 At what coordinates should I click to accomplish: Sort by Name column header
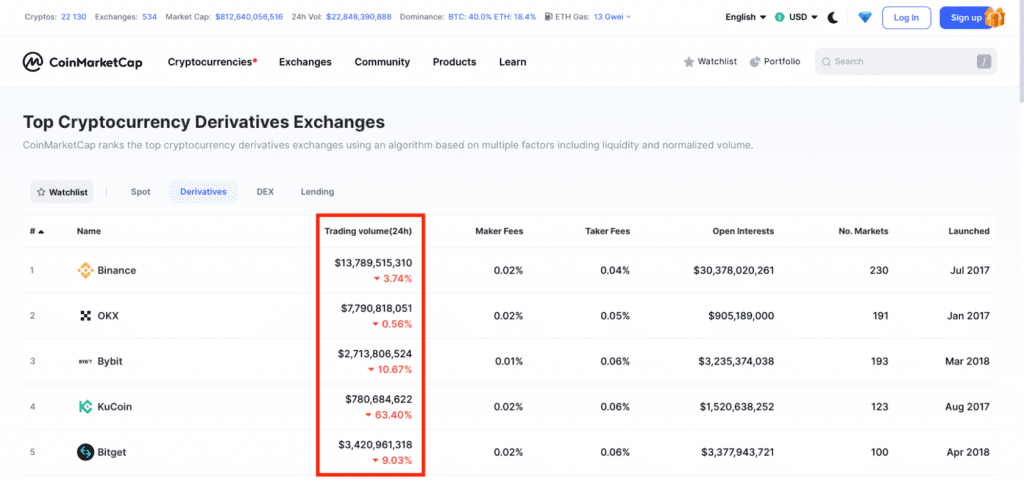89,231
